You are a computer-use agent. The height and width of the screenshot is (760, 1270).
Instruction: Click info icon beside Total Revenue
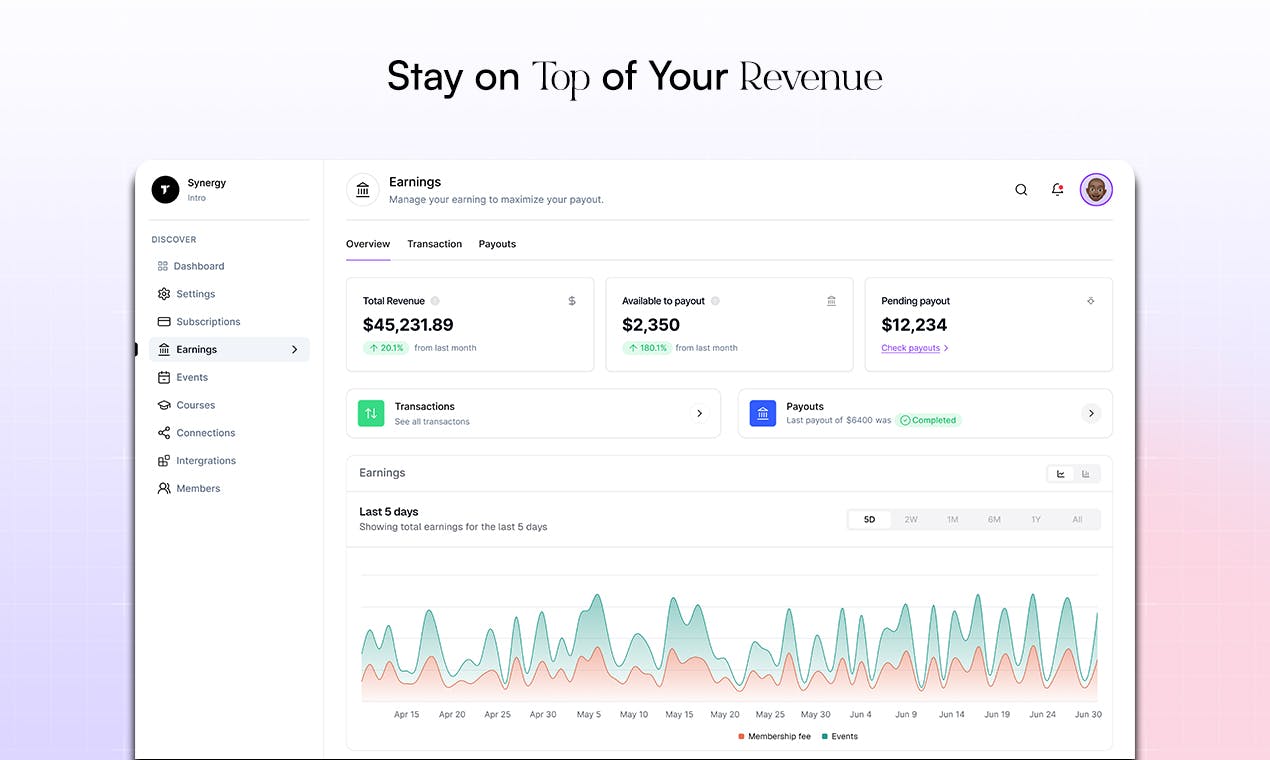435,301
